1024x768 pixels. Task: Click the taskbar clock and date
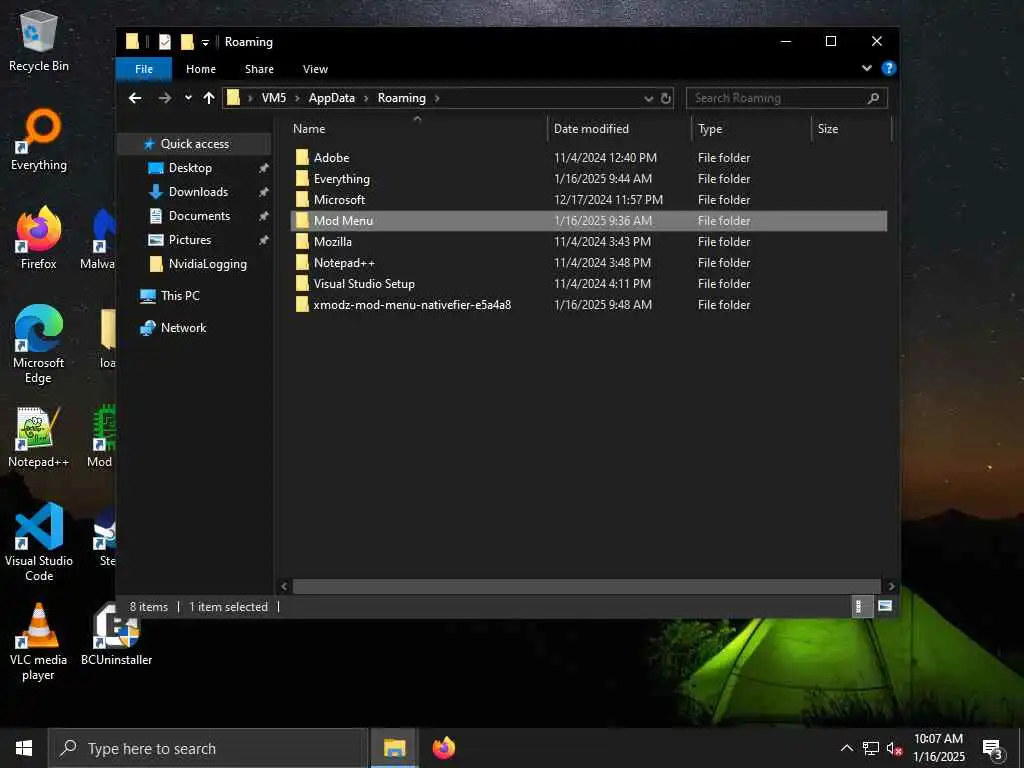point(938,748)
